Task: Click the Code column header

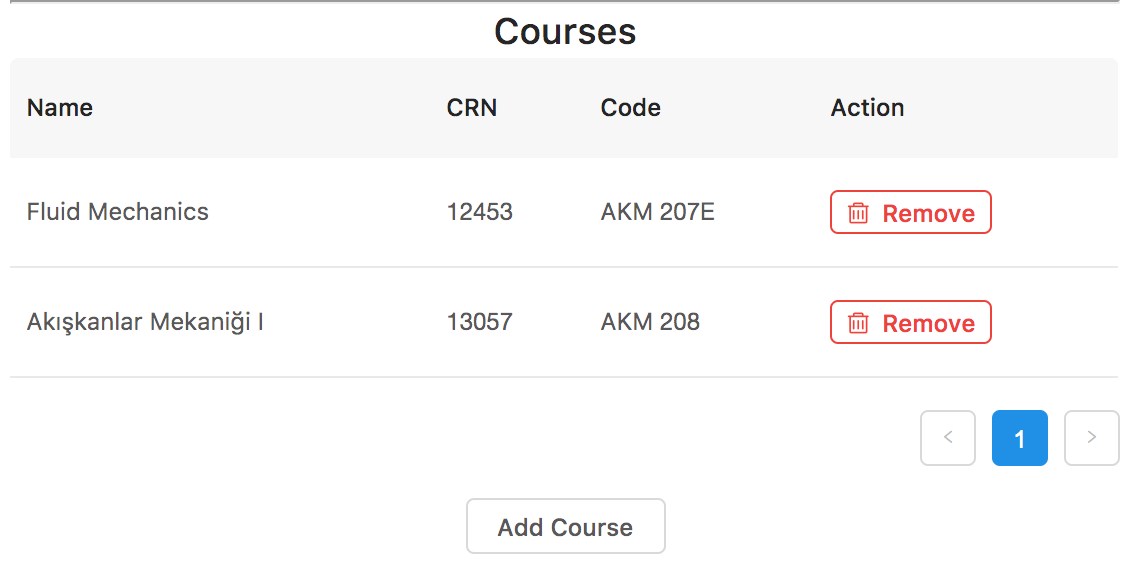Action: tap(630, 108)
